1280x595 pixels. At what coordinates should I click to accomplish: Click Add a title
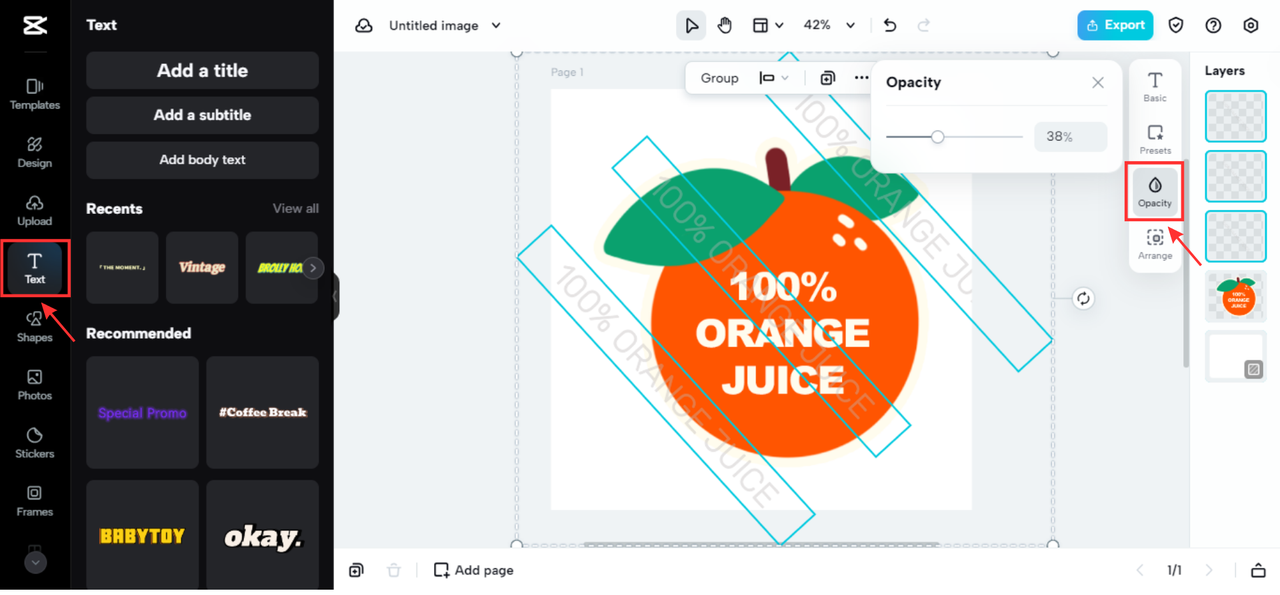(x=202, y=71)
